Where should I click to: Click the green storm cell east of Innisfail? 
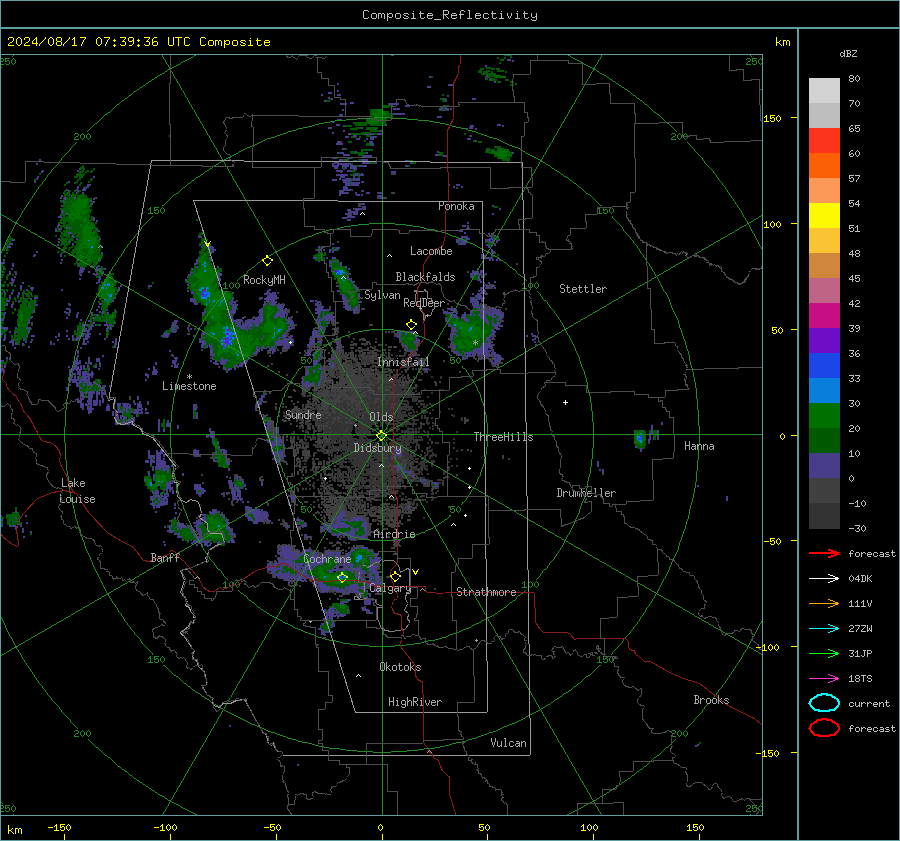click(473, 334)
